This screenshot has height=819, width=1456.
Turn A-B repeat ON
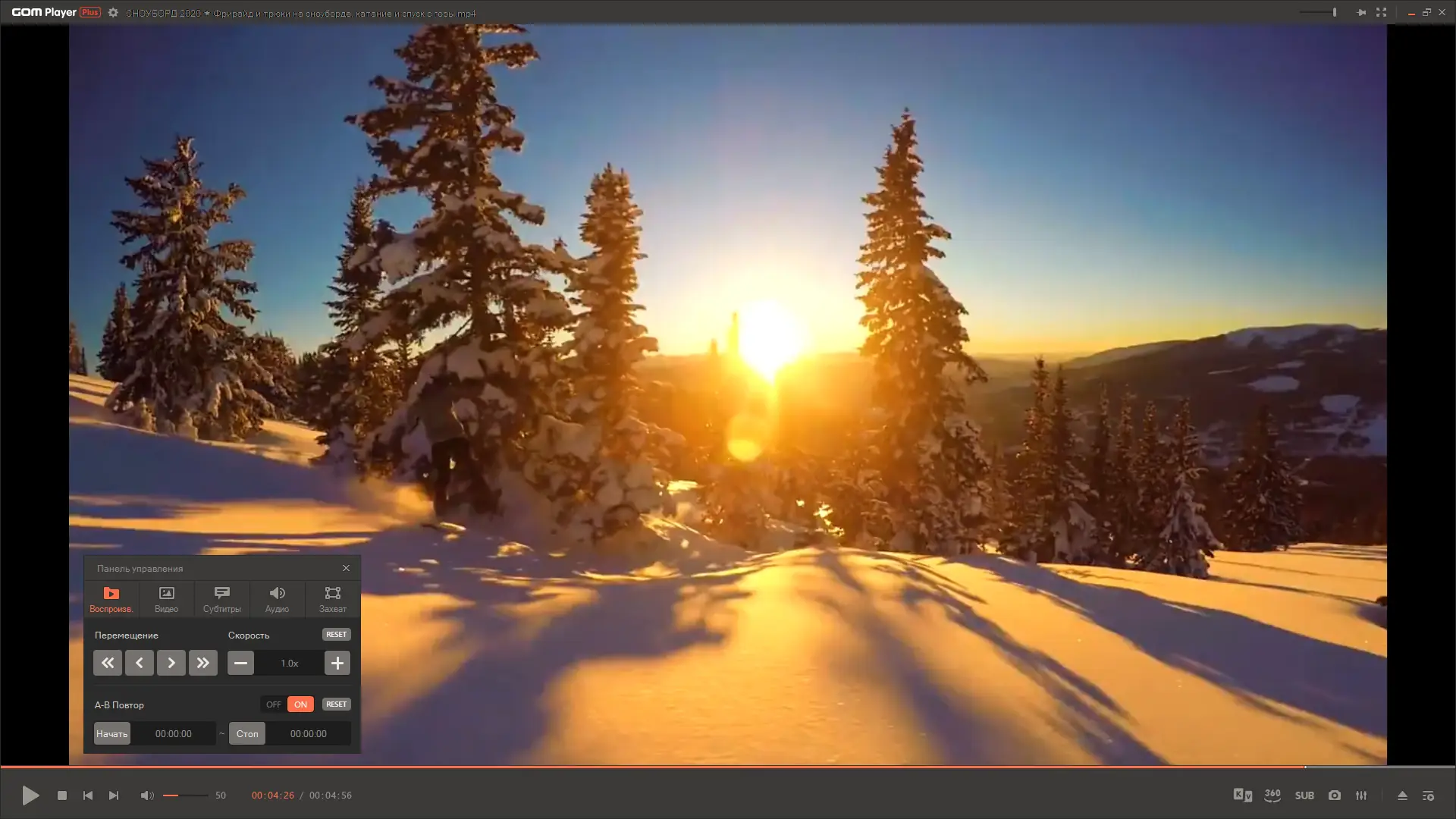click(x=300, y=704)
